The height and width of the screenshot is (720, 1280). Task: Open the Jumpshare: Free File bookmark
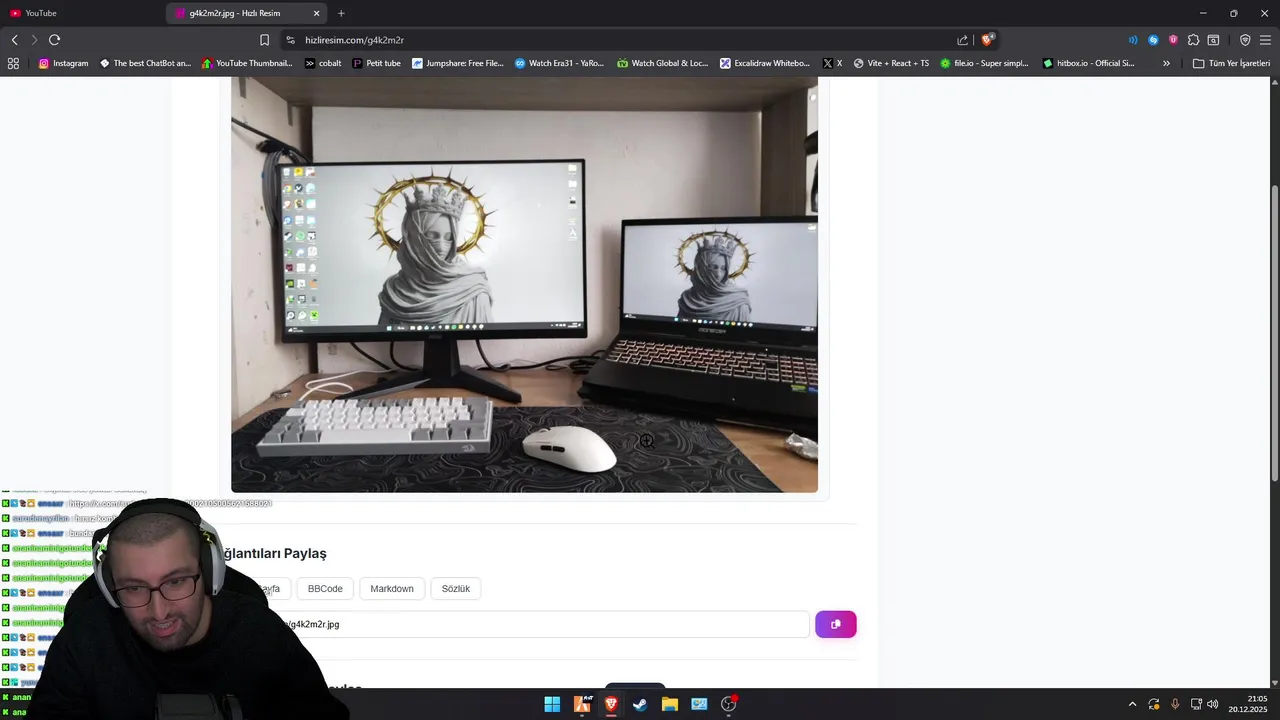coord(457,63)
